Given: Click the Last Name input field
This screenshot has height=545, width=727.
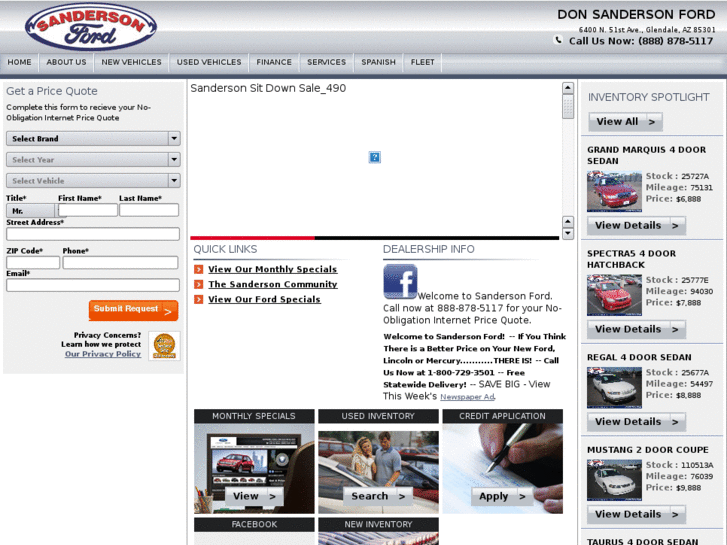Looking at the screenshot, I should (x=149, y=210).
